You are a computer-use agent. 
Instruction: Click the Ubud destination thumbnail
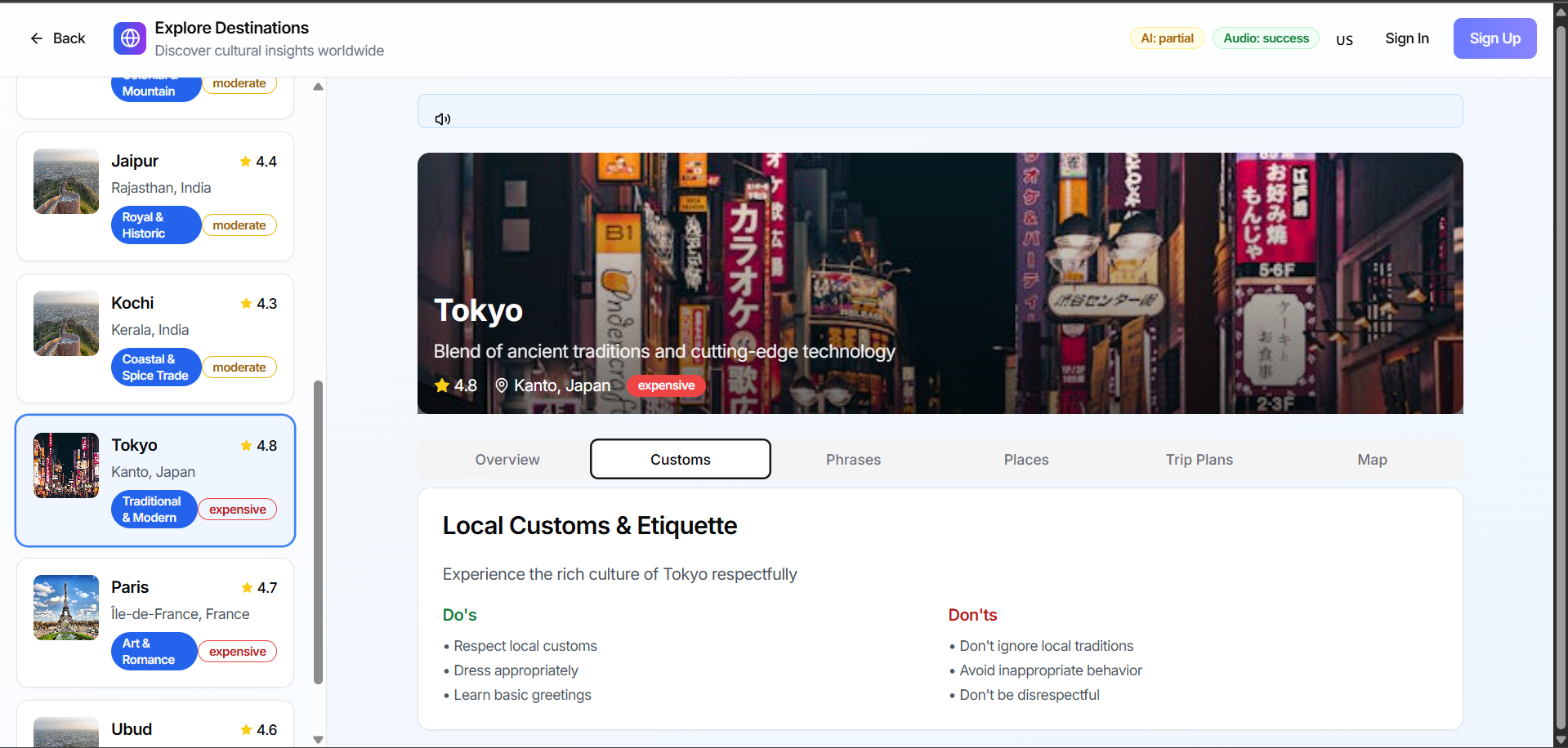(66, 732)
